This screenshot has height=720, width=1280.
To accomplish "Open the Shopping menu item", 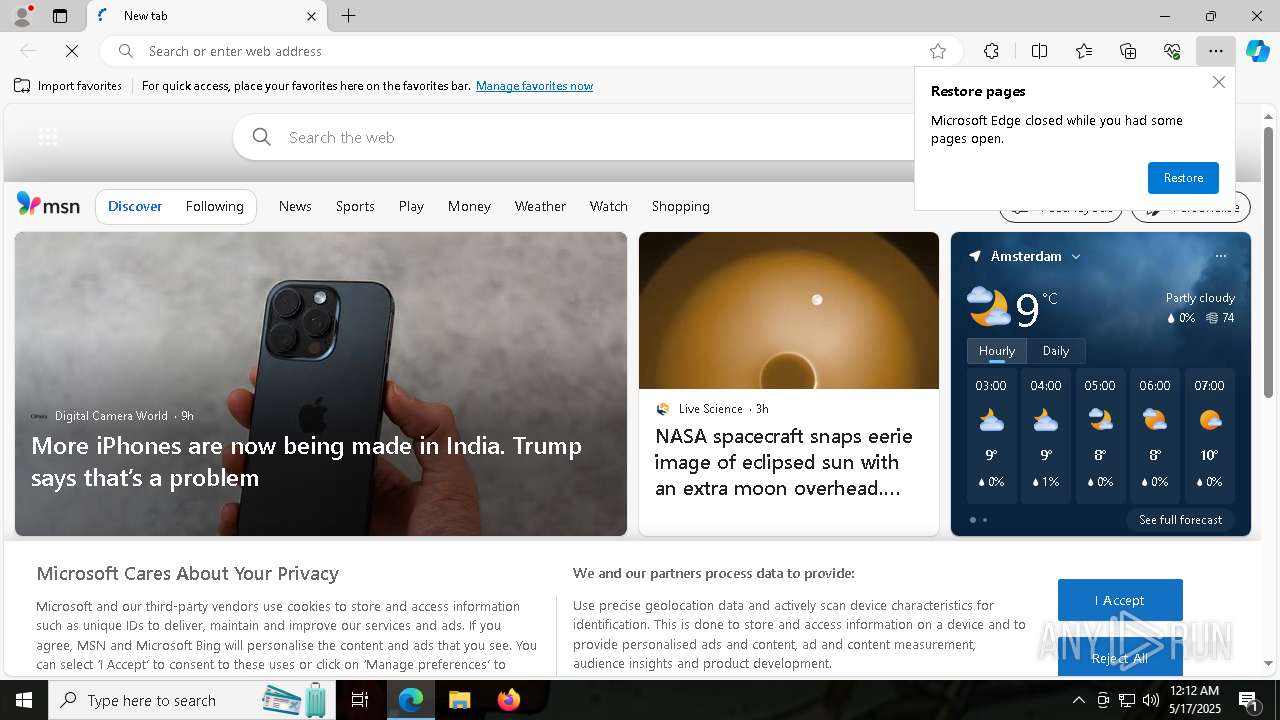I will (680, 206).
